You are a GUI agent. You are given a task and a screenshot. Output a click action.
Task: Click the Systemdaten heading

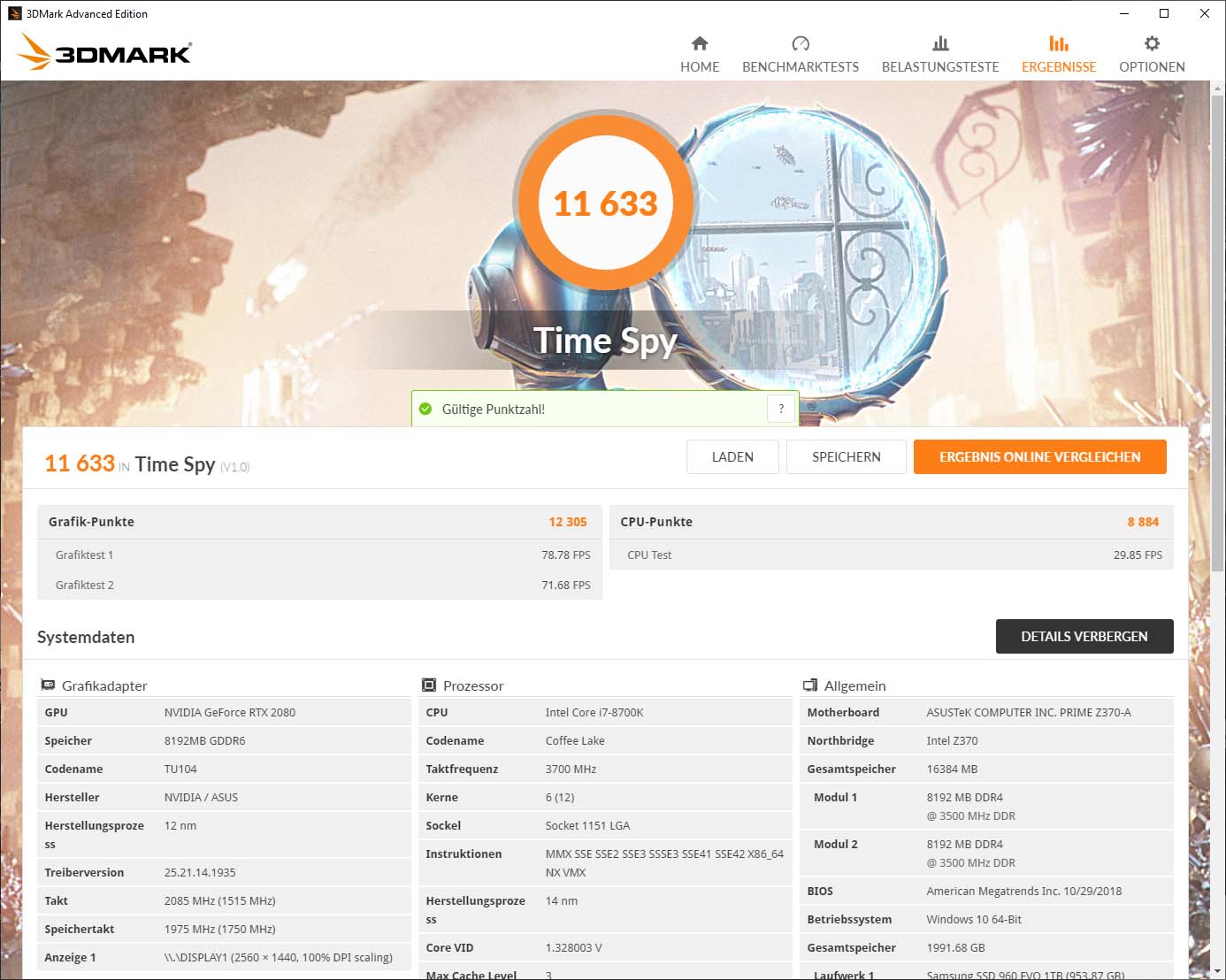click(86, 637)
